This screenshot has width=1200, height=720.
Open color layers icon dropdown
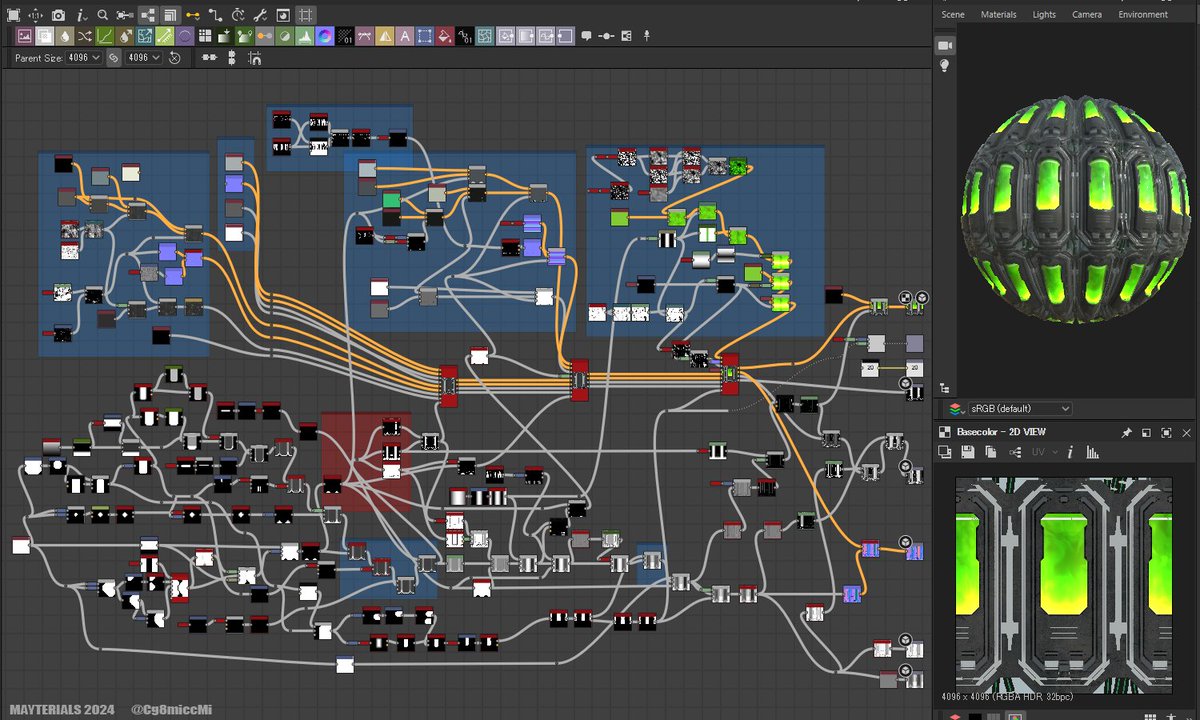point(957,409)
